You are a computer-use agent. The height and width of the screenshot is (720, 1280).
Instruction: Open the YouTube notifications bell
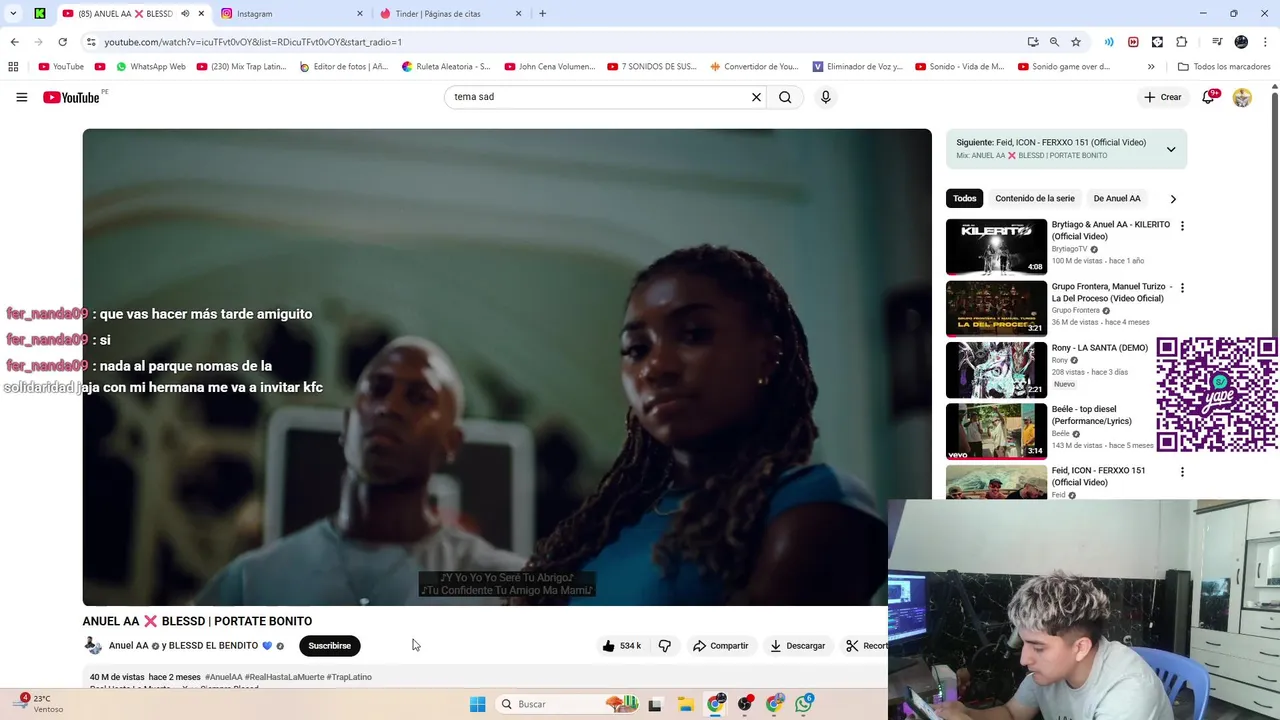[1208, 97]
